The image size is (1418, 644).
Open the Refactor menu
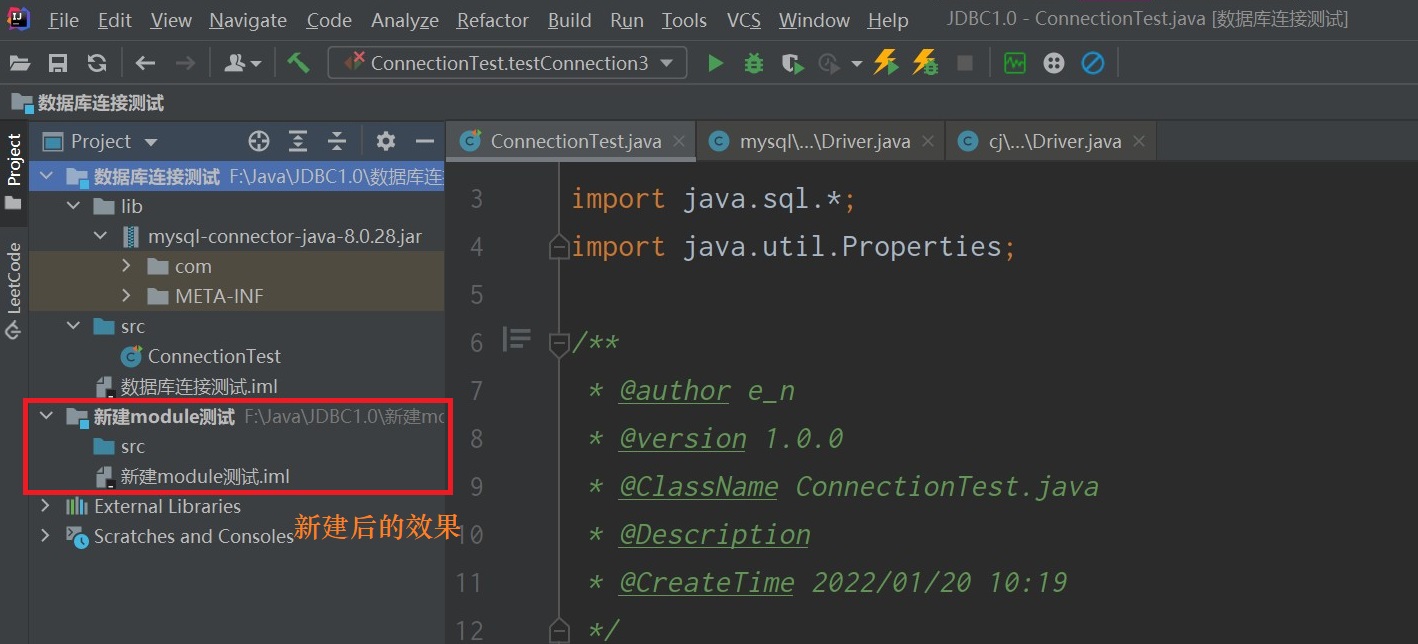pyautogui.click(x=493, y=20)
